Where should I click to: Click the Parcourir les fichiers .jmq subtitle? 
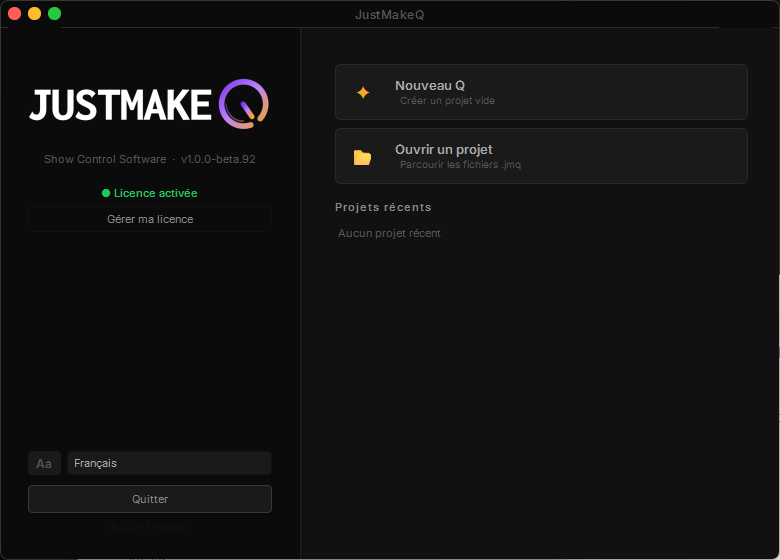pyautogui.click(x=460, y=165)
